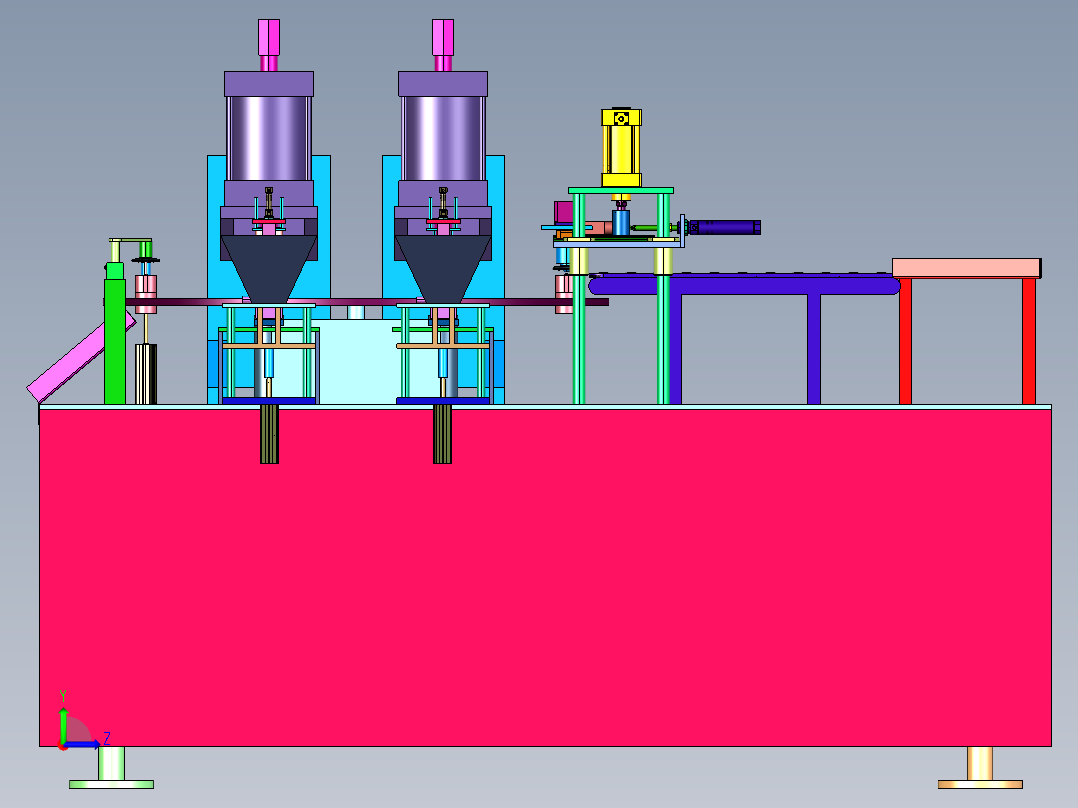Screen dimensions: 1078x808
Task: Select the maroon horizontal rail bar
Action: pyautogui.click(x=358, y=302)
